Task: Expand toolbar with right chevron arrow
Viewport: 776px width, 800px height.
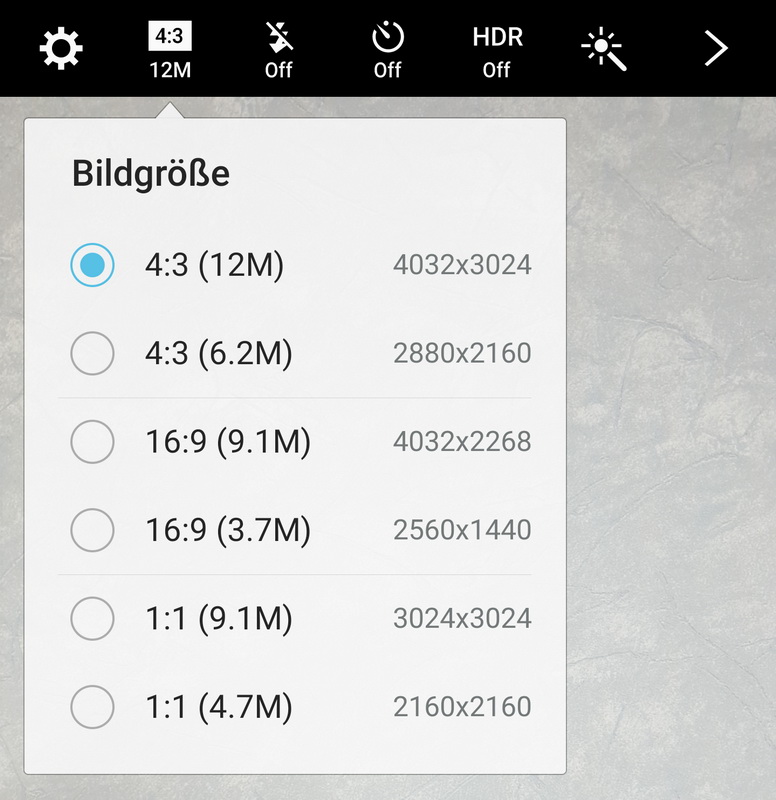Action: pyautogui.click(x=715, y=48)
